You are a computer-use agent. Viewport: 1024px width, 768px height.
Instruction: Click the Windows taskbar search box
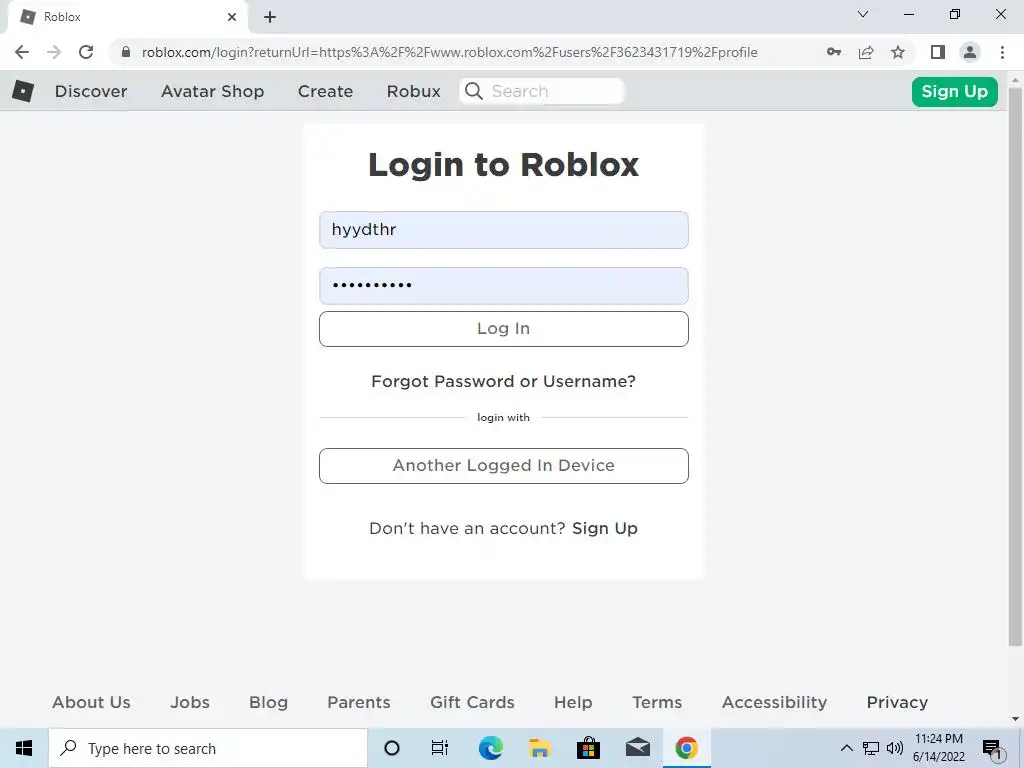click(208, 748)
